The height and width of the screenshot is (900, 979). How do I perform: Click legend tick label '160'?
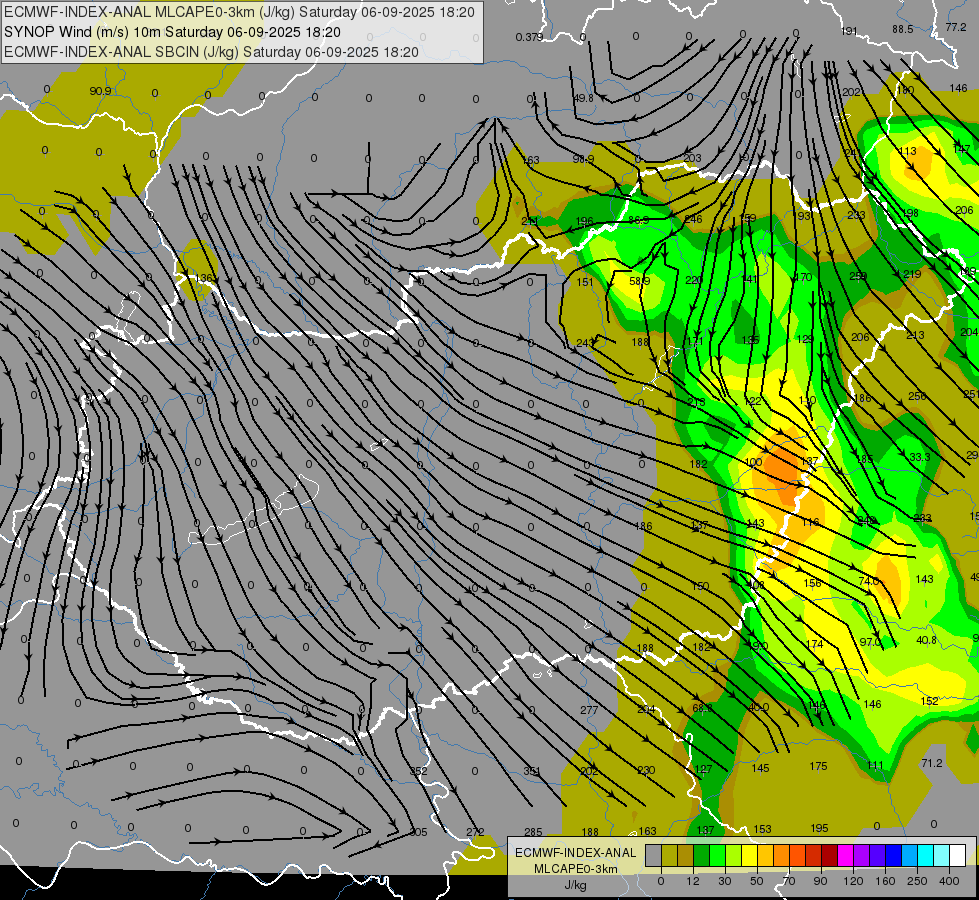(885, 881)
